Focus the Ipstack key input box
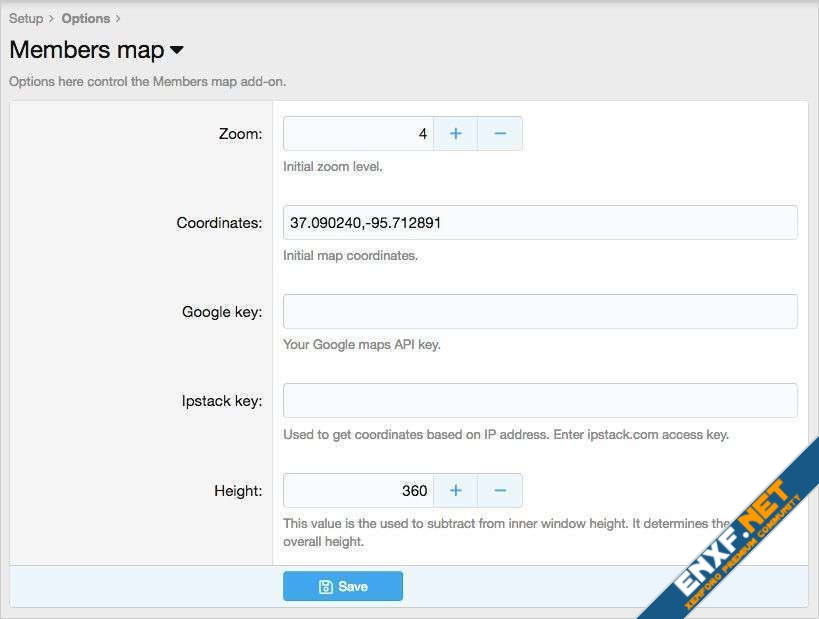This screenshot has width=819, height=619. [x=540, y=401]
